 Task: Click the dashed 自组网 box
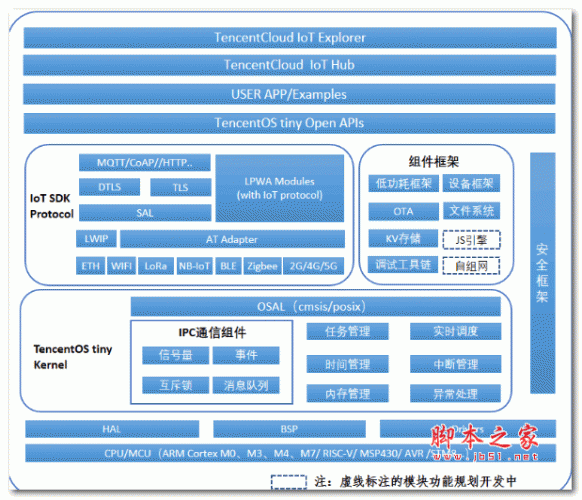(471, 266)
